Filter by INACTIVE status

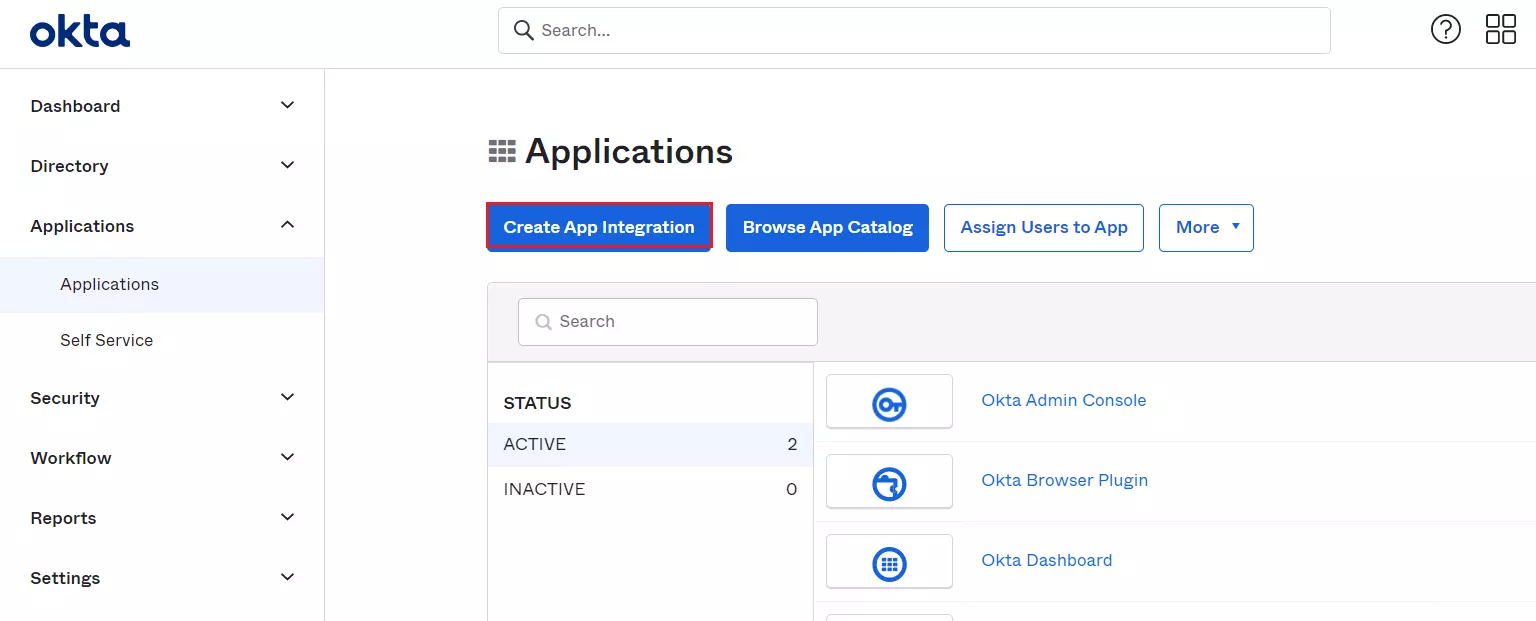pyautogui.click(x=650, y=490)
